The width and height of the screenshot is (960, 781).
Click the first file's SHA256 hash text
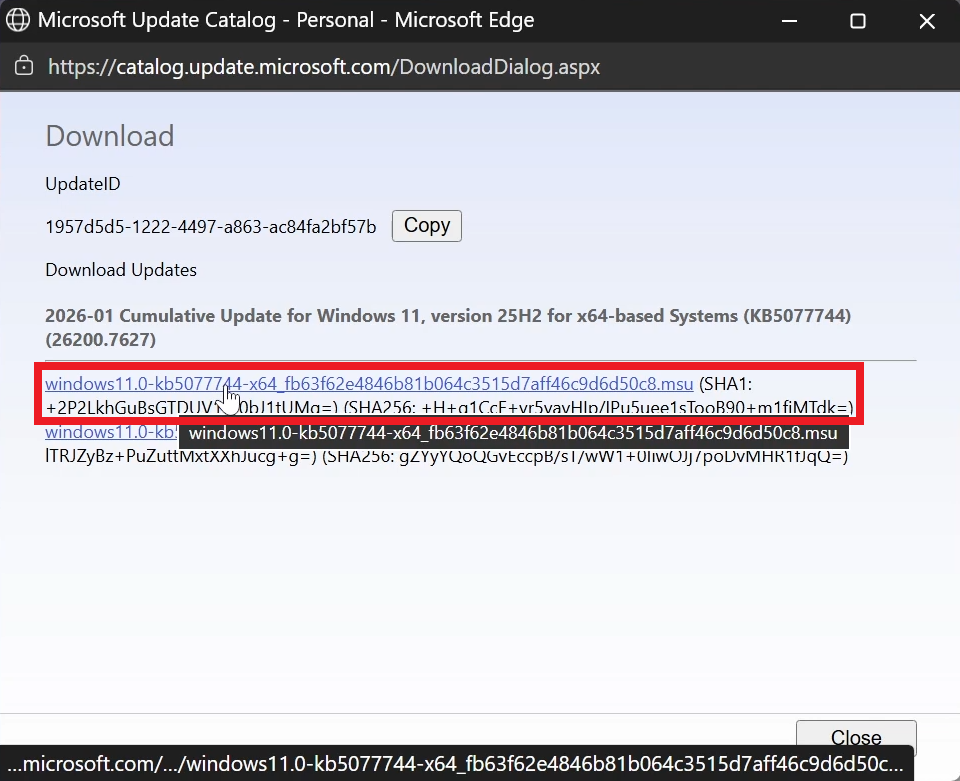click(600, 408)
